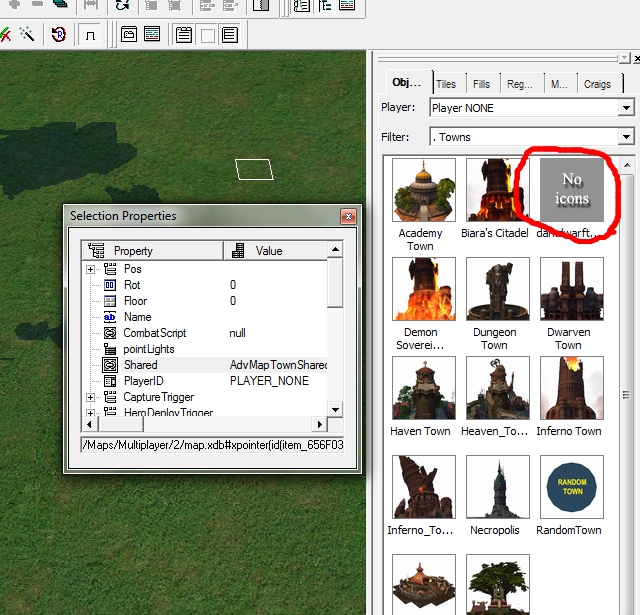Viewport: 640px width, 615px height.
Task: Select the Name property row
Action: [204, 317]
